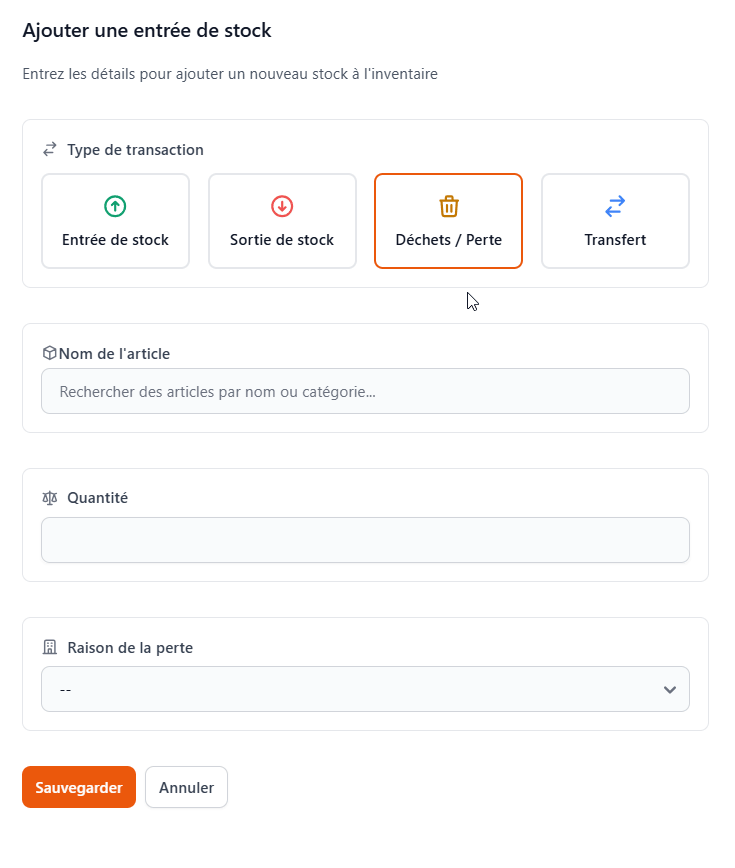Screen dimensions: 735x868
Task: Cancel with the Annuler button
Action: tap(186, 787)
